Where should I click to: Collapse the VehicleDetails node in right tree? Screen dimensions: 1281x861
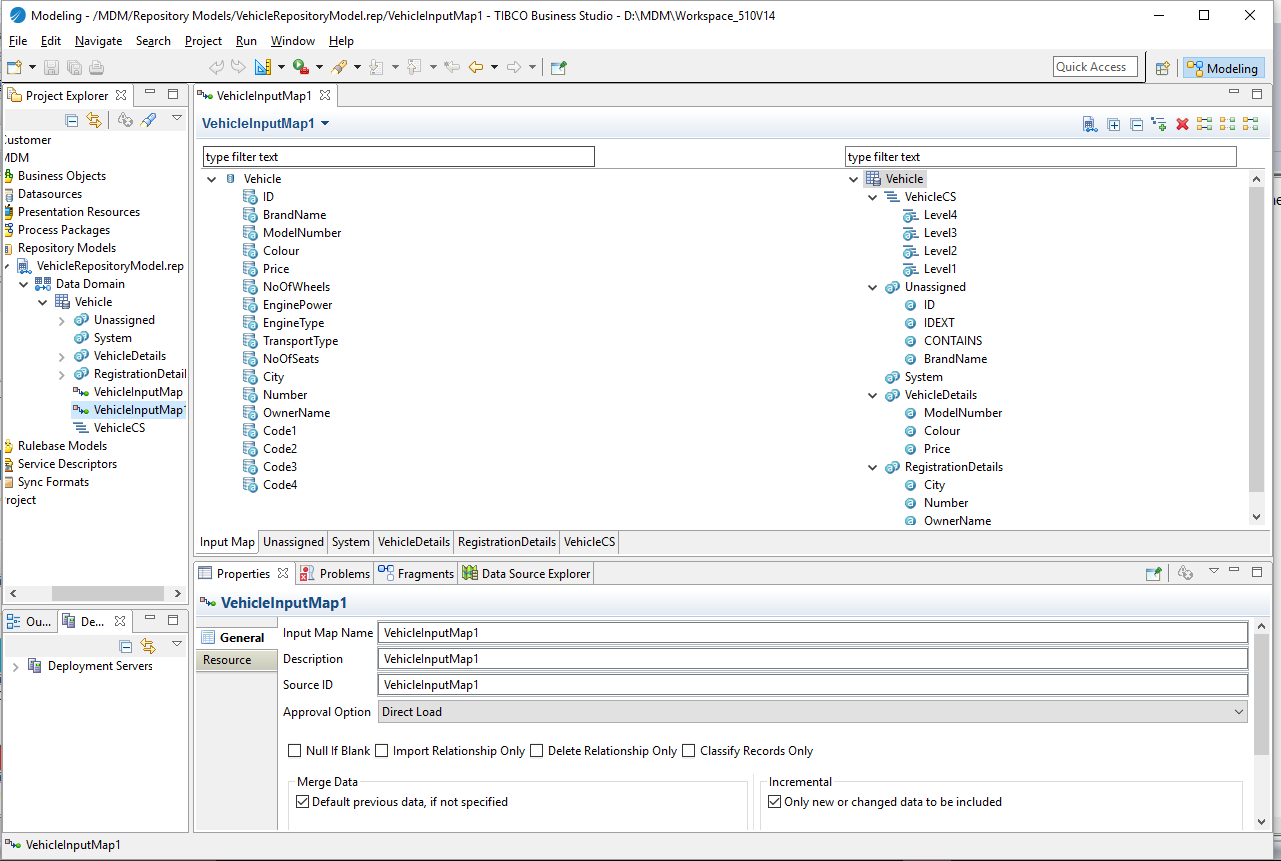coord(873,395)
